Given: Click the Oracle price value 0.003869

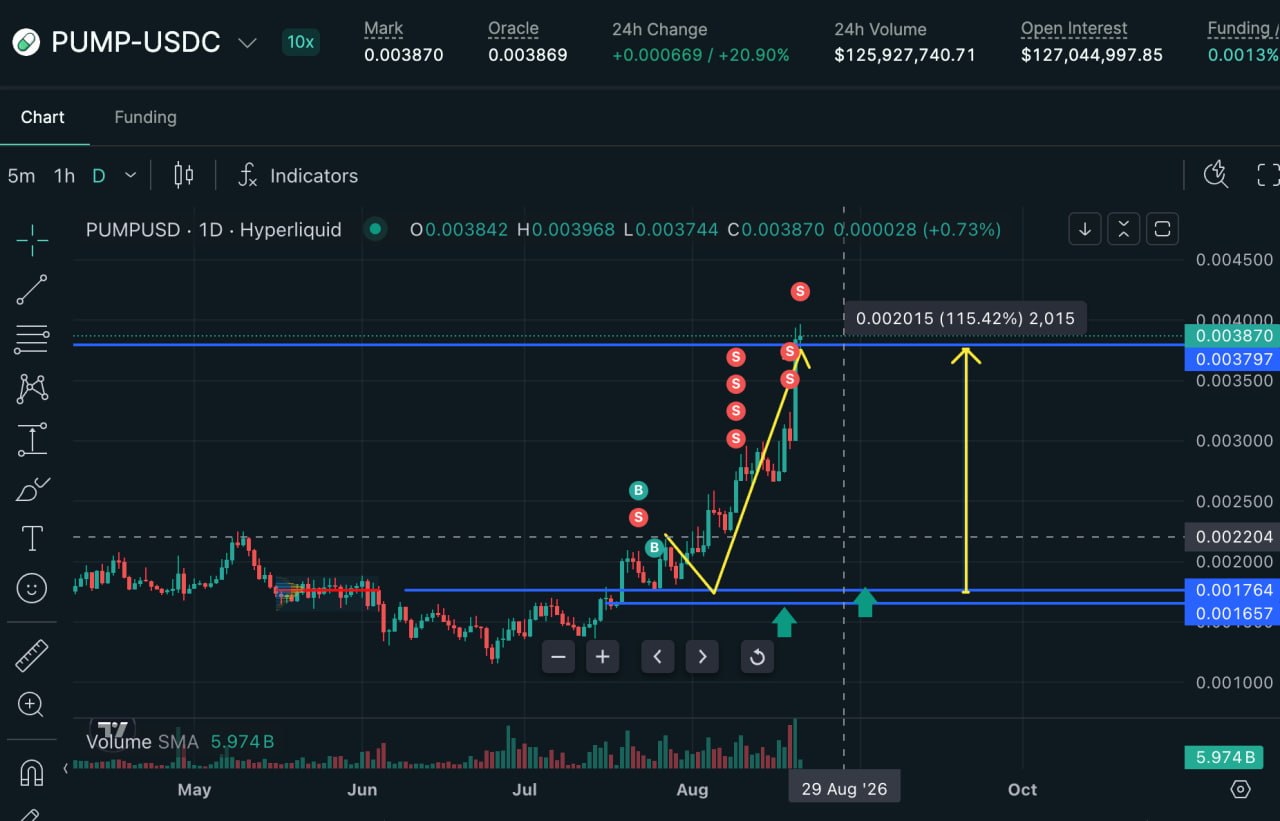Looking at the screenshot, I should (528, 55).
